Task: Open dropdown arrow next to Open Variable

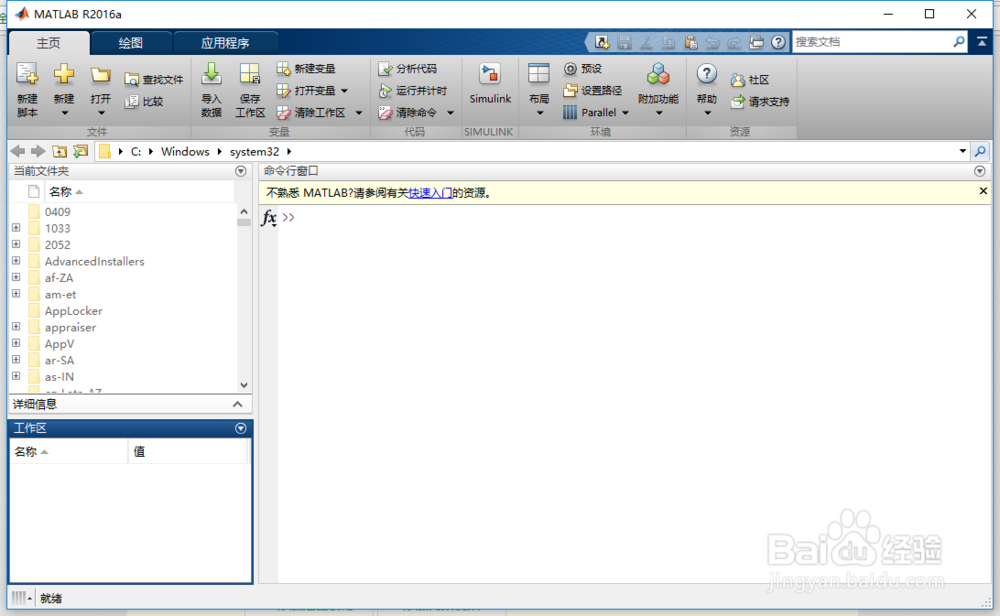Action: click(x=344, y=91)
